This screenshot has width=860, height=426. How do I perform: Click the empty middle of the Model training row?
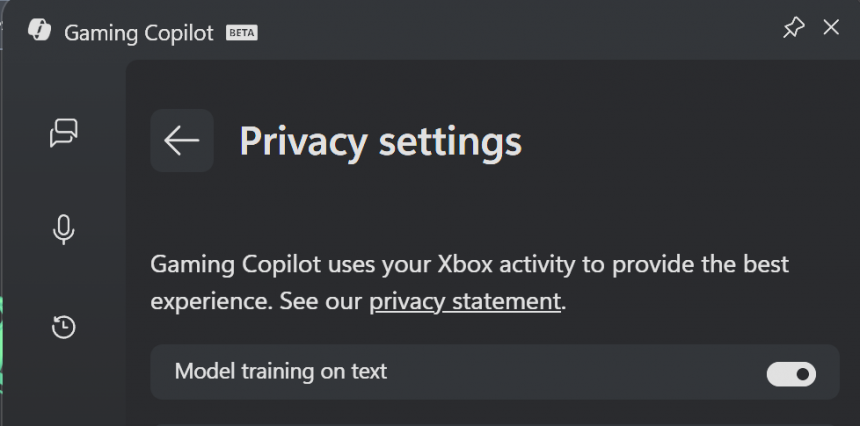pos(570,372)
